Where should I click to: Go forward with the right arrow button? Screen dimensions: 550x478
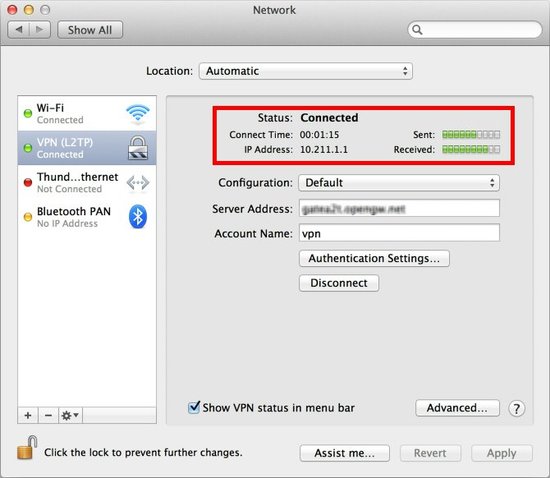(x=40, y=30)
